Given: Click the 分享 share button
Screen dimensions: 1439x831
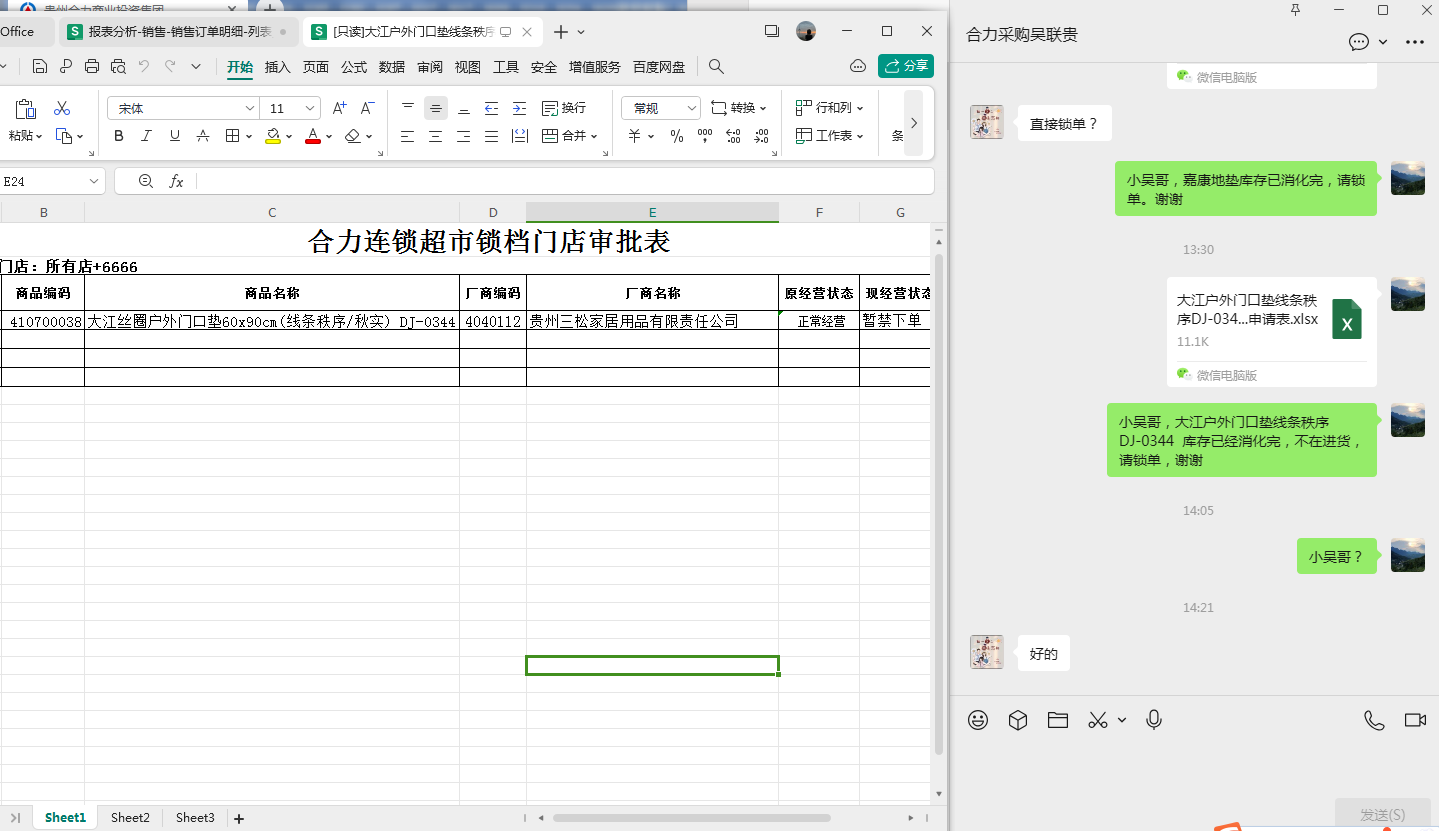Looking at the screenshot, I should (x=906, y=66).
